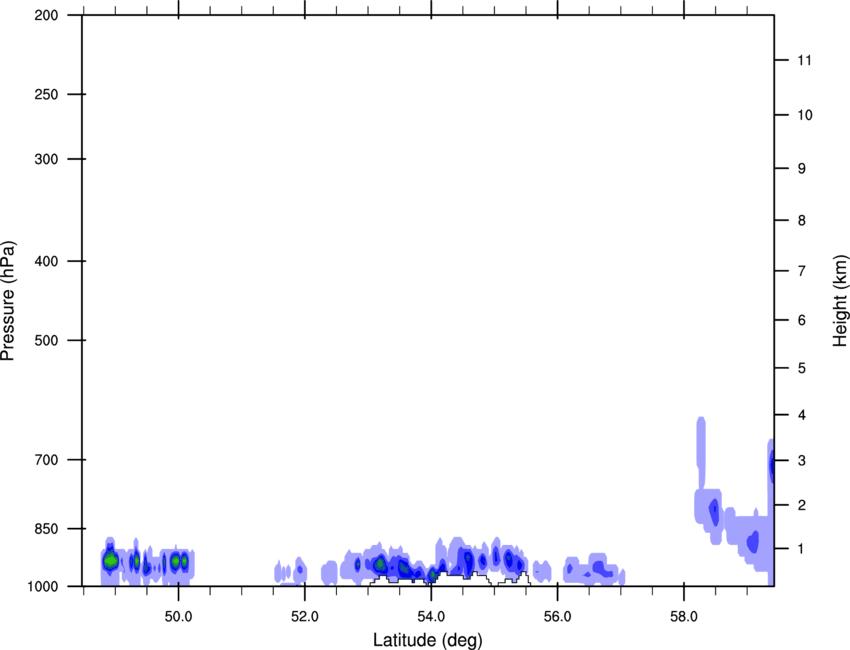This screenshot has width=850, height=650.
Task: Click the 7 km height label
Action: click(x=802, y=271)
